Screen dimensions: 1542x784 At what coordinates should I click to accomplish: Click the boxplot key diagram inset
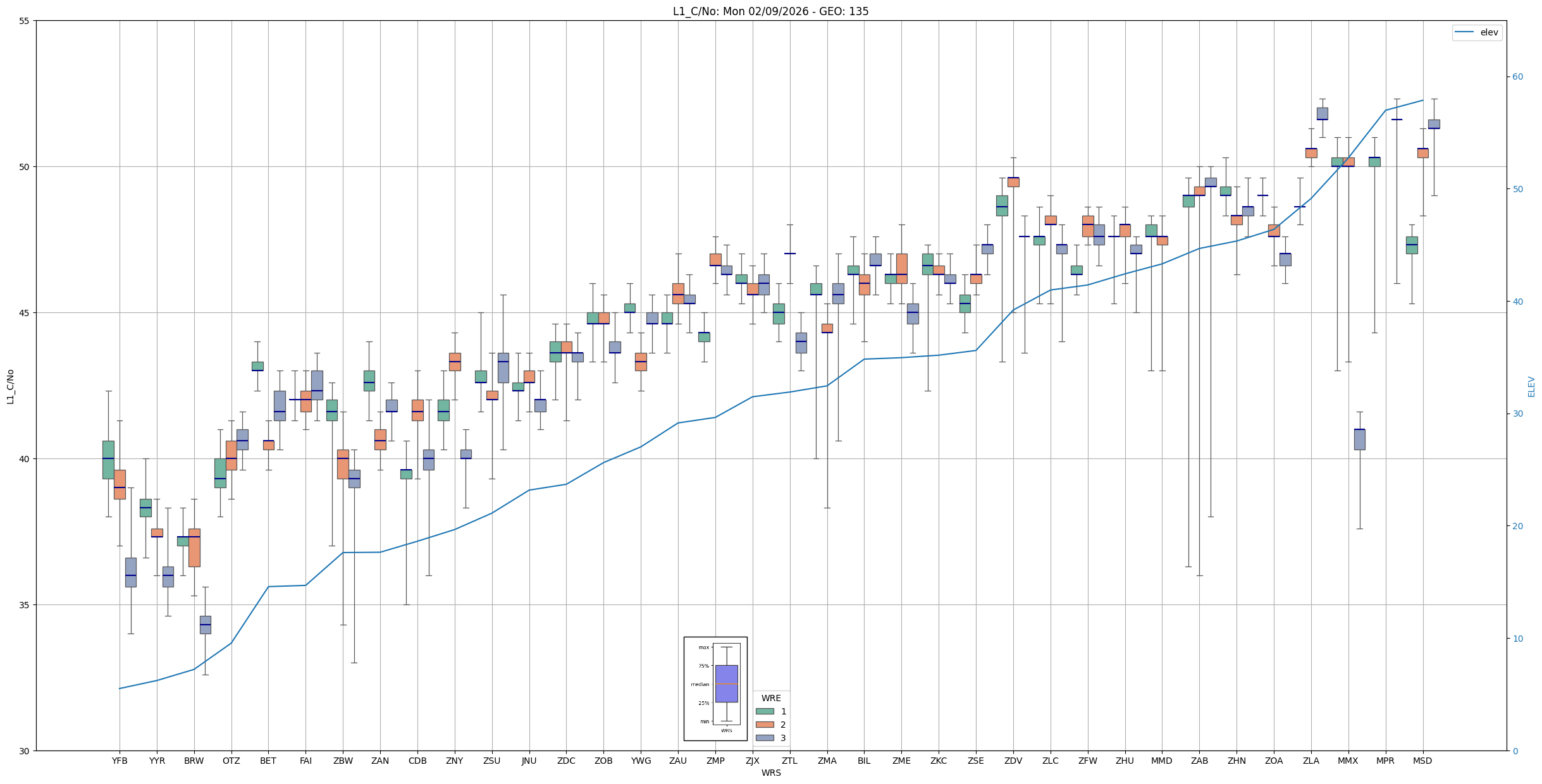(x=715, y=689)
